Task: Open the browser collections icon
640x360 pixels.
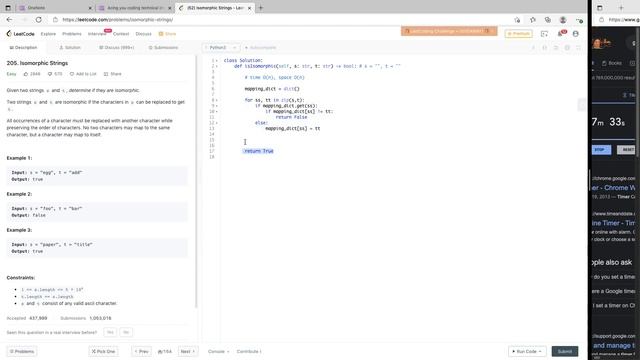Action: 548,20
